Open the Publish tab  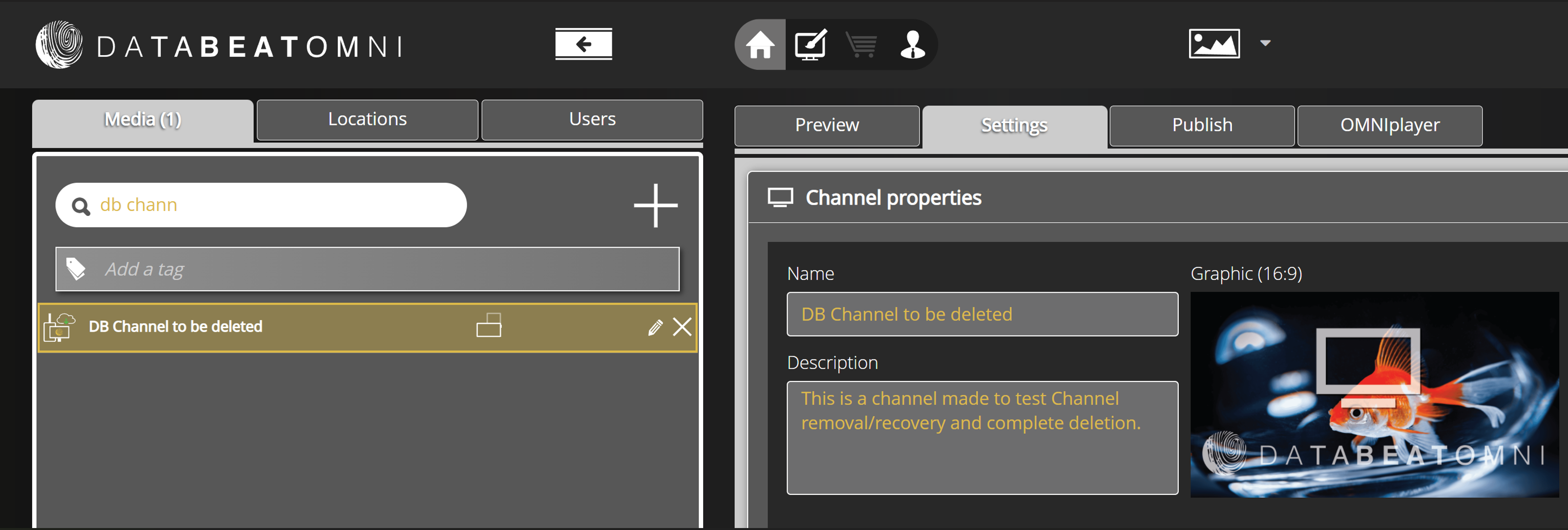[x=1202, y=126]
